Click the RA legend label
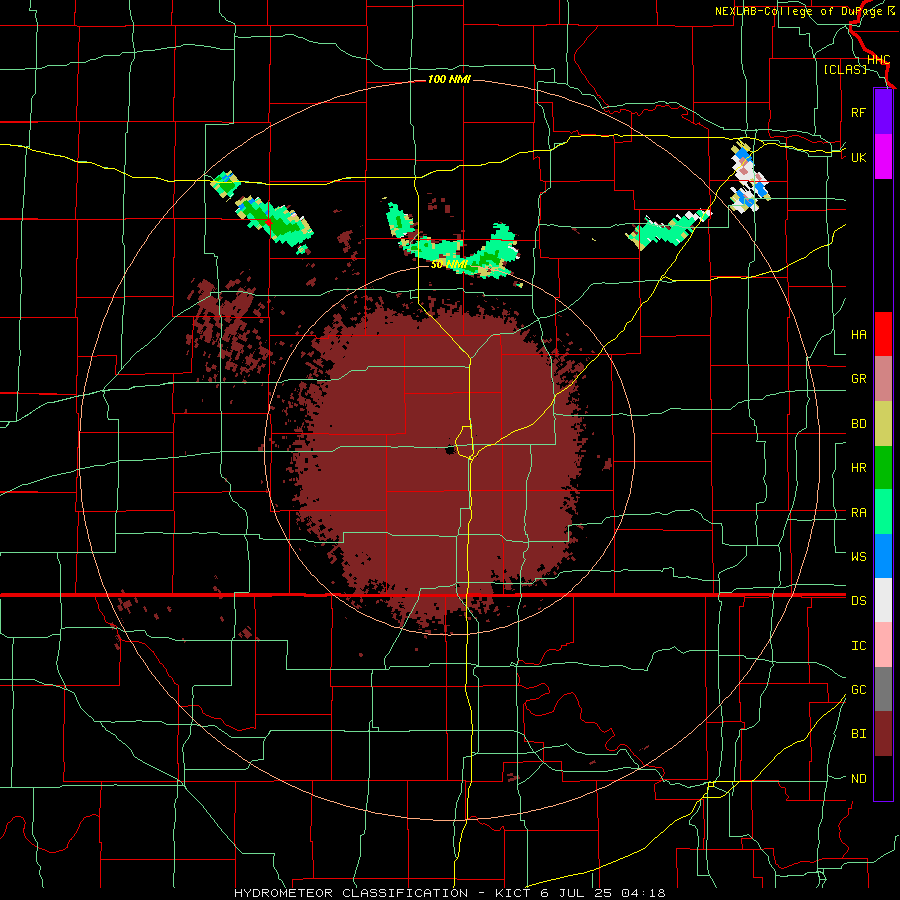The width and height of the screenshot is (900, 900). [858, 513]
